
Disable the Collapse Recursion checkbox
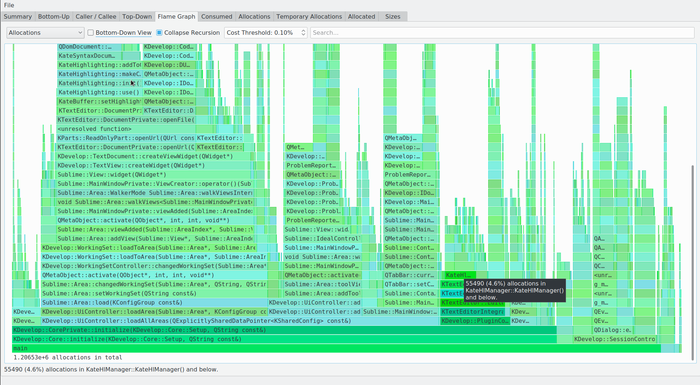[x=159, y=33]
